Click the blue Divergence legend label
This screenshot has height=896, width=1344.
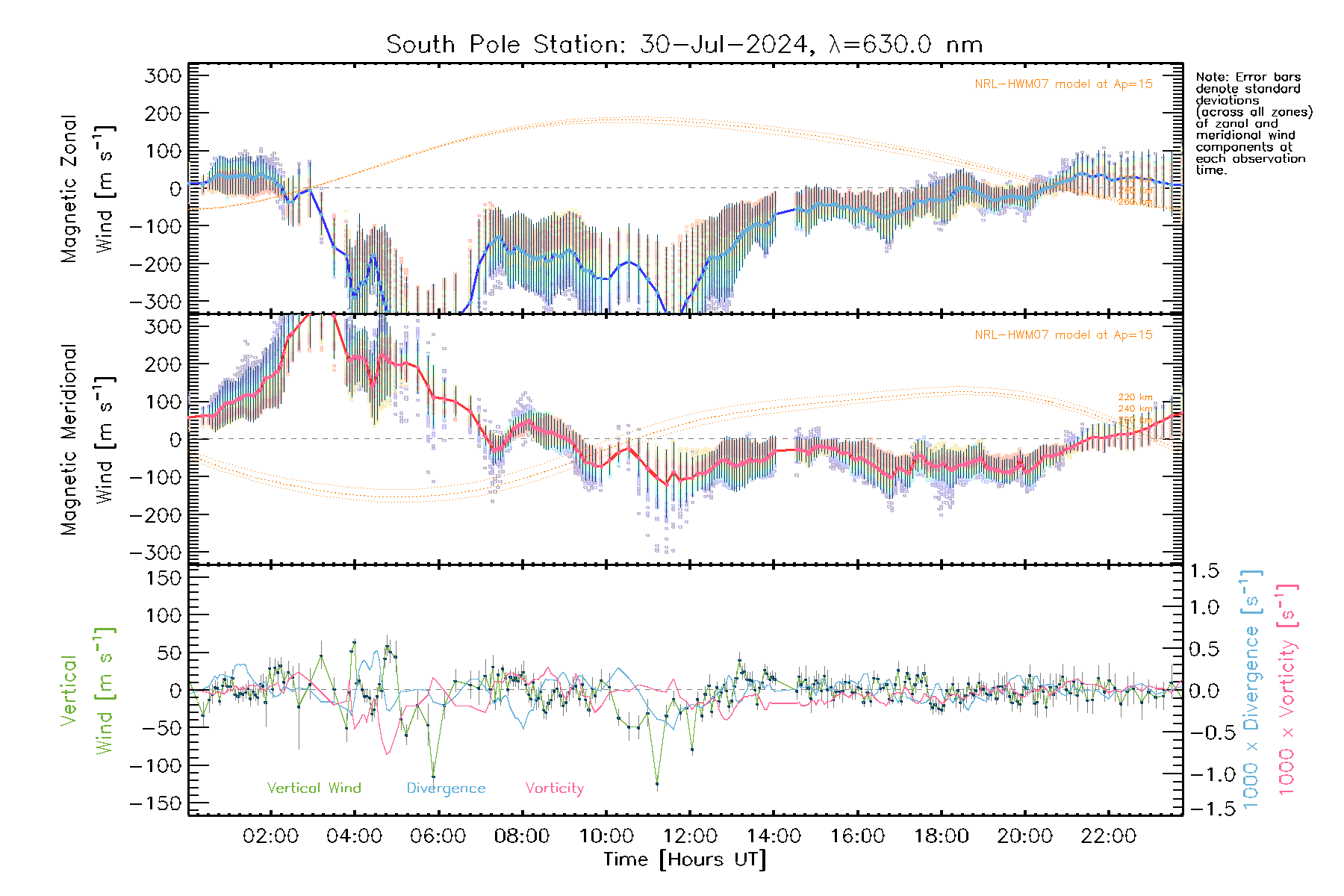[x=446, y=788]
